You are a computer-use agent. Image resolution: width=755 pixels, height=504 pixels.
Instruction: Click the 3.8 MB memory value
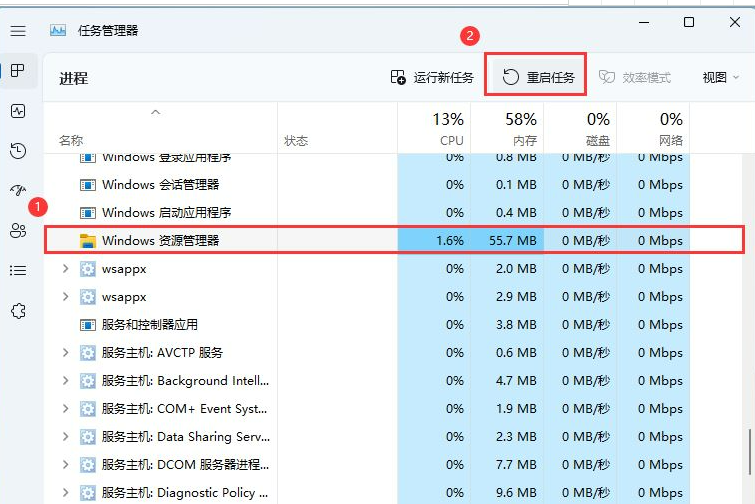(516, 325)
